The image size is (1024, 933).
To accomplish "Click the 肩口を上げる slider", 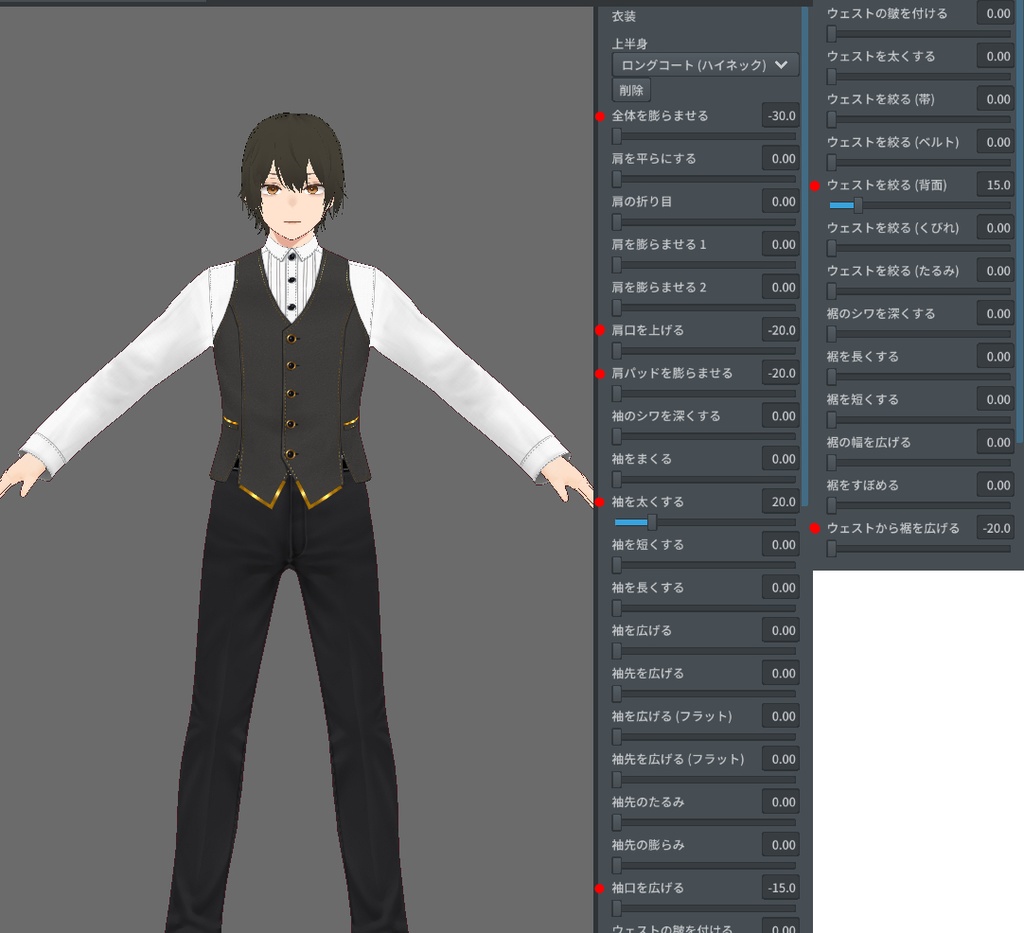I will tap(704, 351).
